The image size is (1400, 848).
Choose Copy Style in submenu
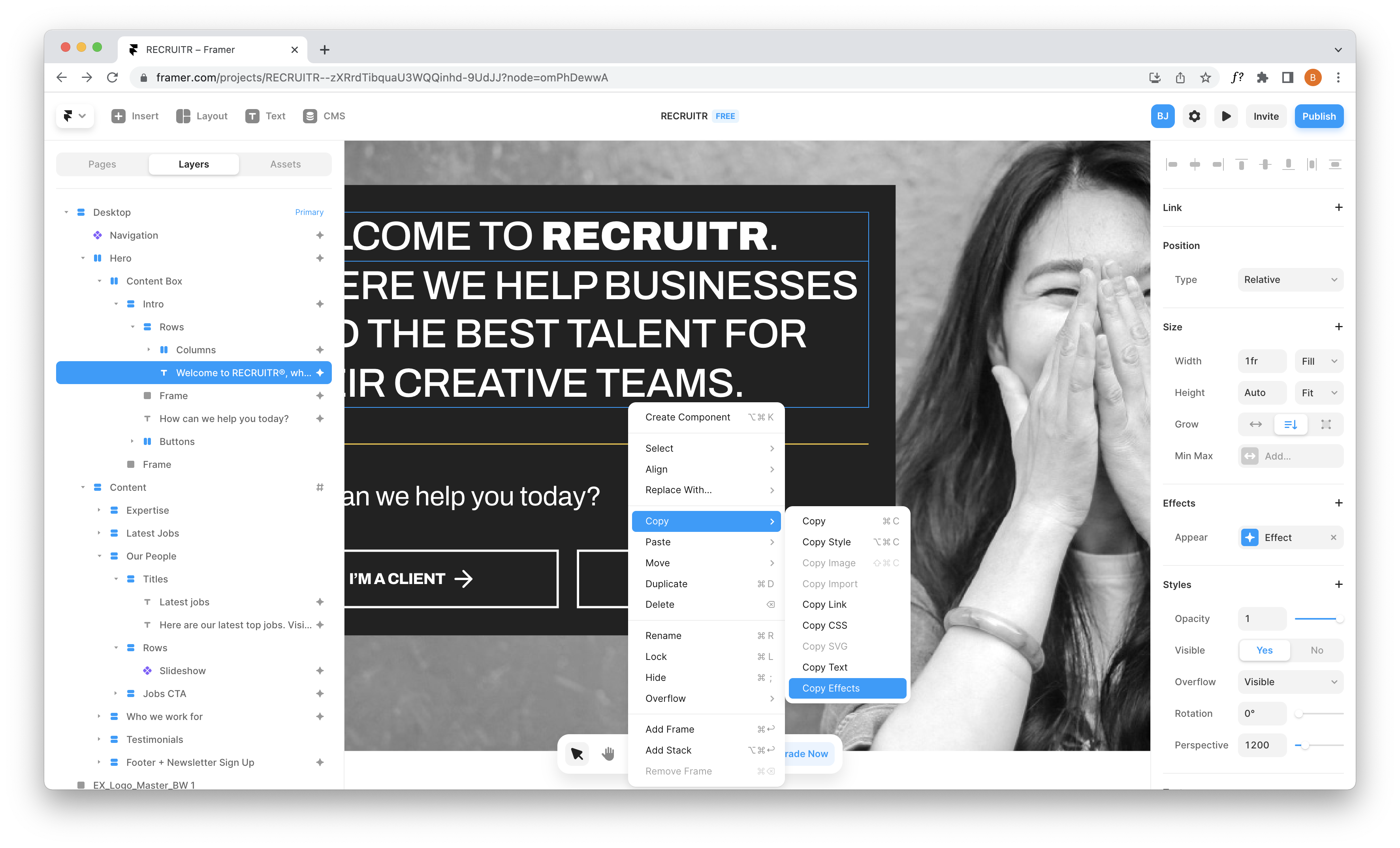847,542
